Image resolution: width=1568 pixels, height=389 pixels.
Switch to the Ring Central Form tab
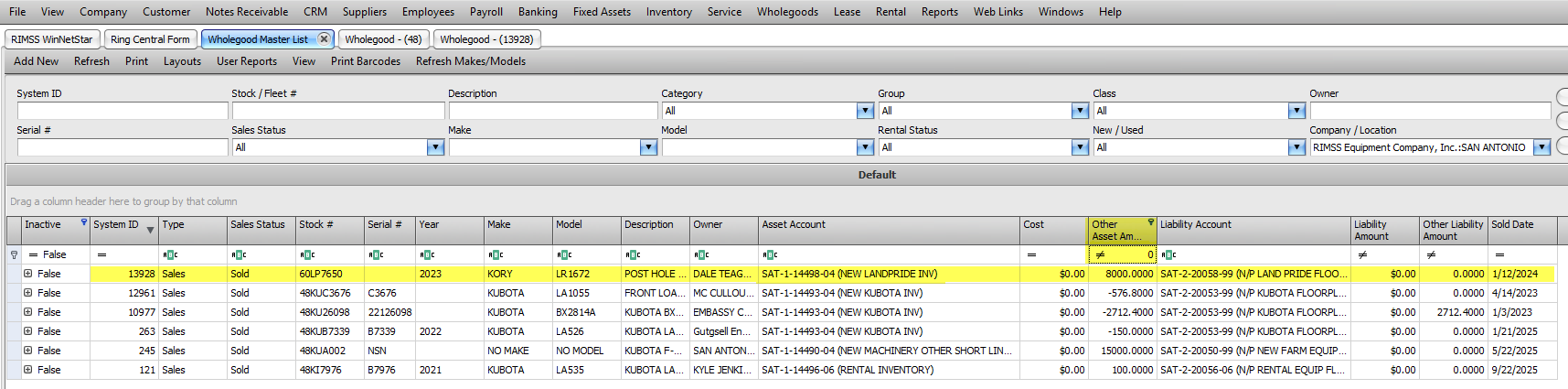tap(150, 39)
